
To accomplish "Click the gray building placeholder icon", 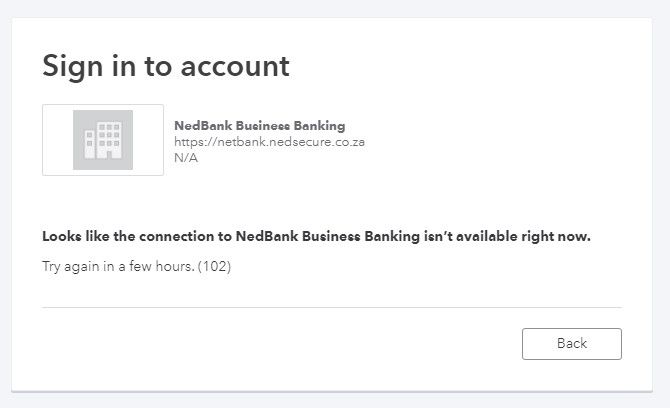I will click(103, 140).
